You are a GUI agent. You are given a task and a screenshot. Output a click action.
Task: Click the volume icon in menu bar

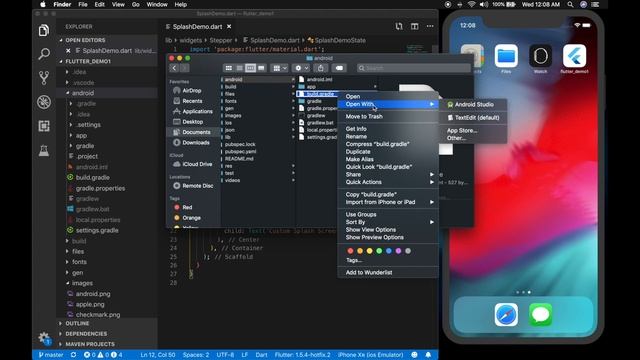[484, 4]
